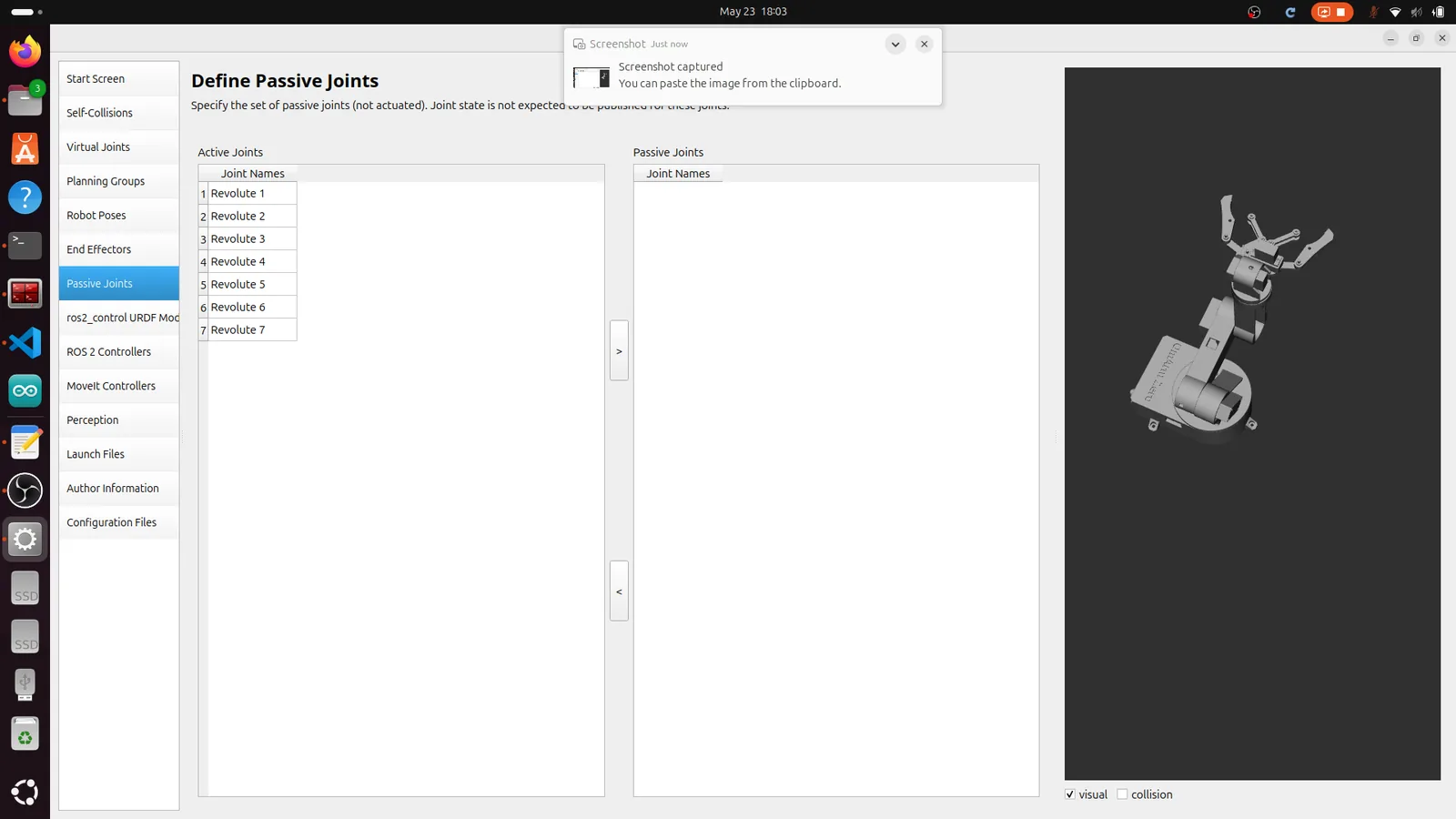1456x819 pixels.
Task: Open the second SSD drive icon
Action: (x=25, y=637)
